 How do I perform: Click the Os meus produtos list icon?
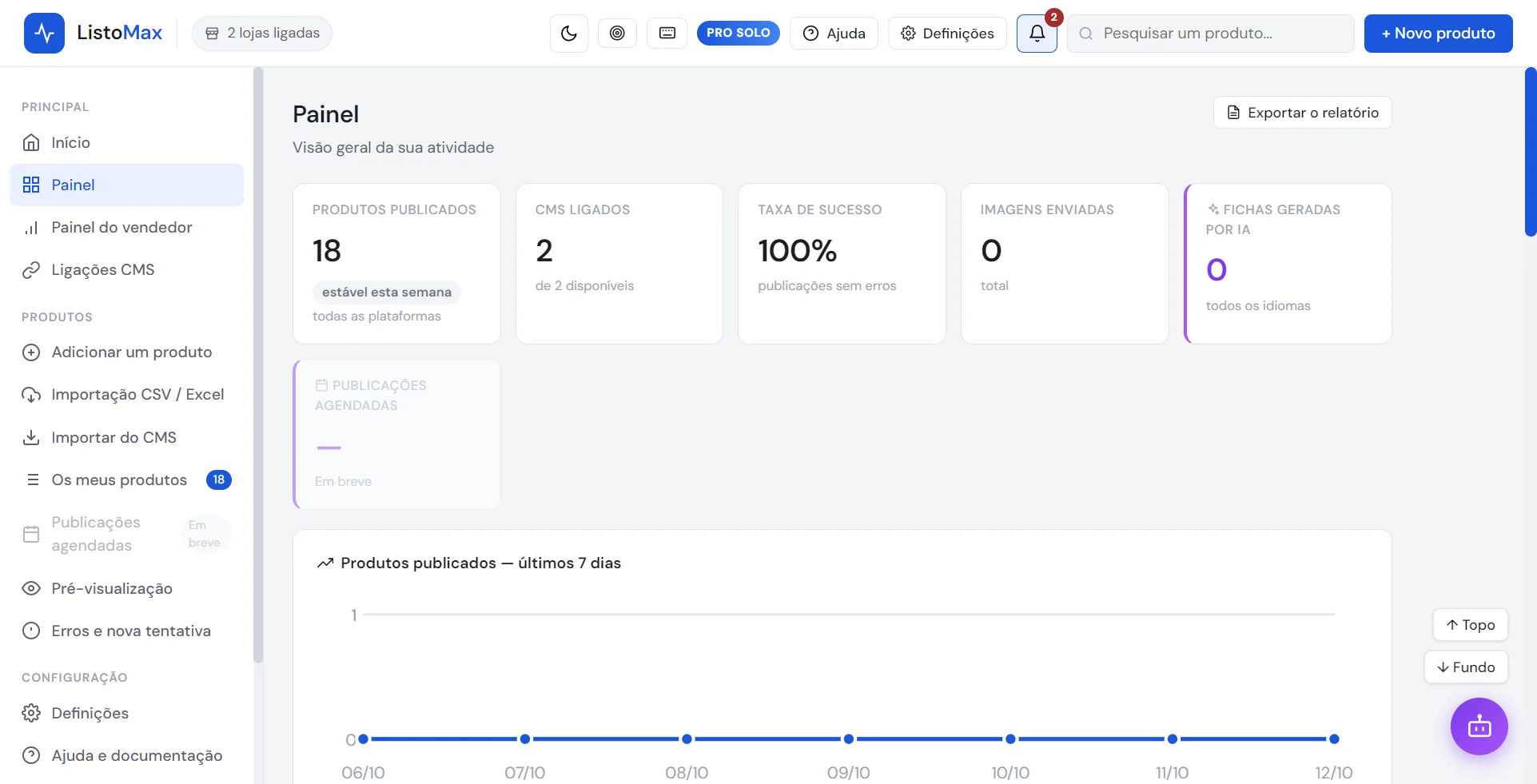point(33,480)
